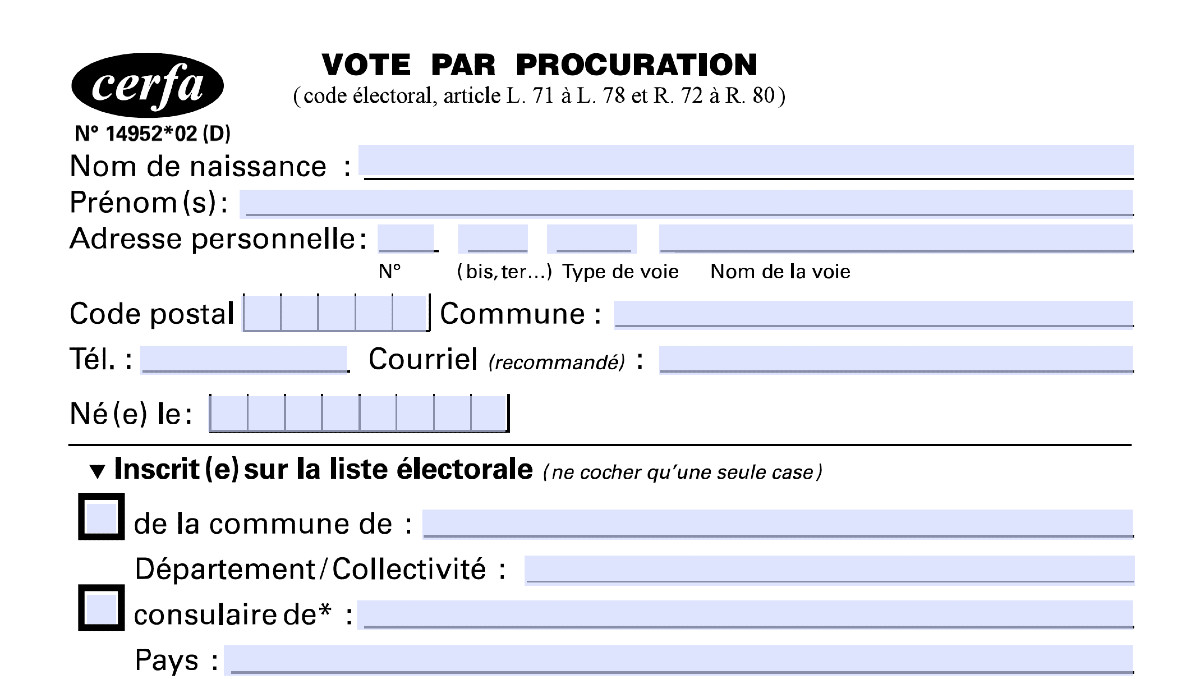Image resolution: width=1200 pixels, height=679 pixels.
Task: Click the cerfa logo
Action: (x=148, y=87)
